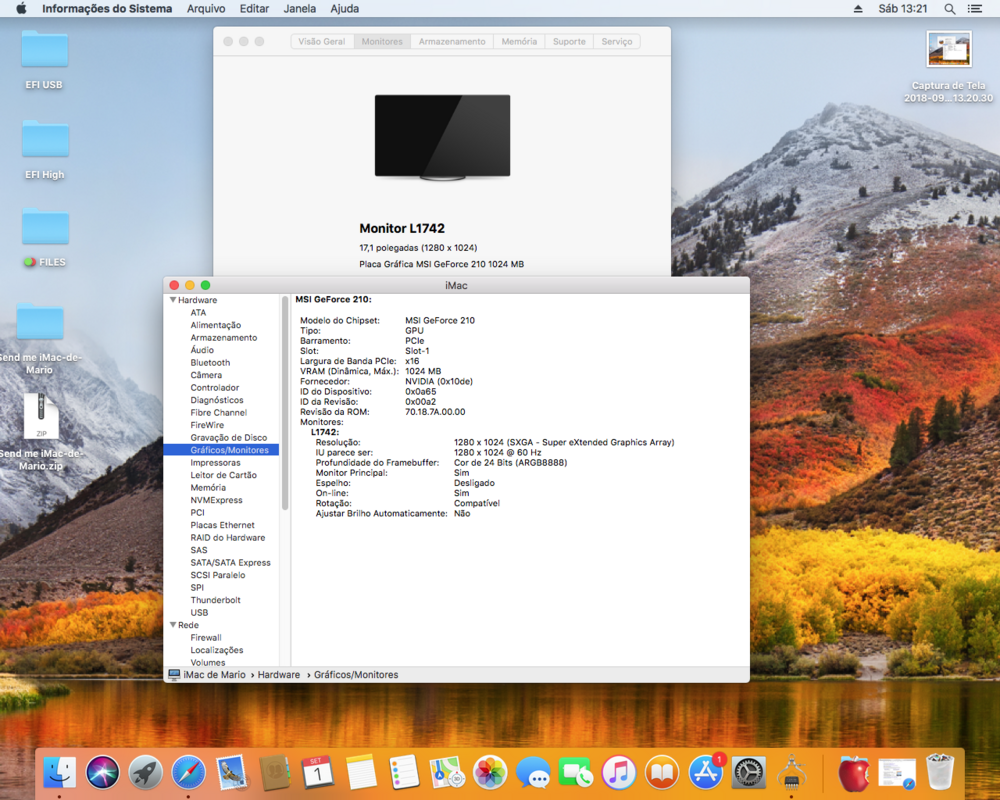
Task: Open System Preferences gear in Dock
Action: tap(749, 772)
